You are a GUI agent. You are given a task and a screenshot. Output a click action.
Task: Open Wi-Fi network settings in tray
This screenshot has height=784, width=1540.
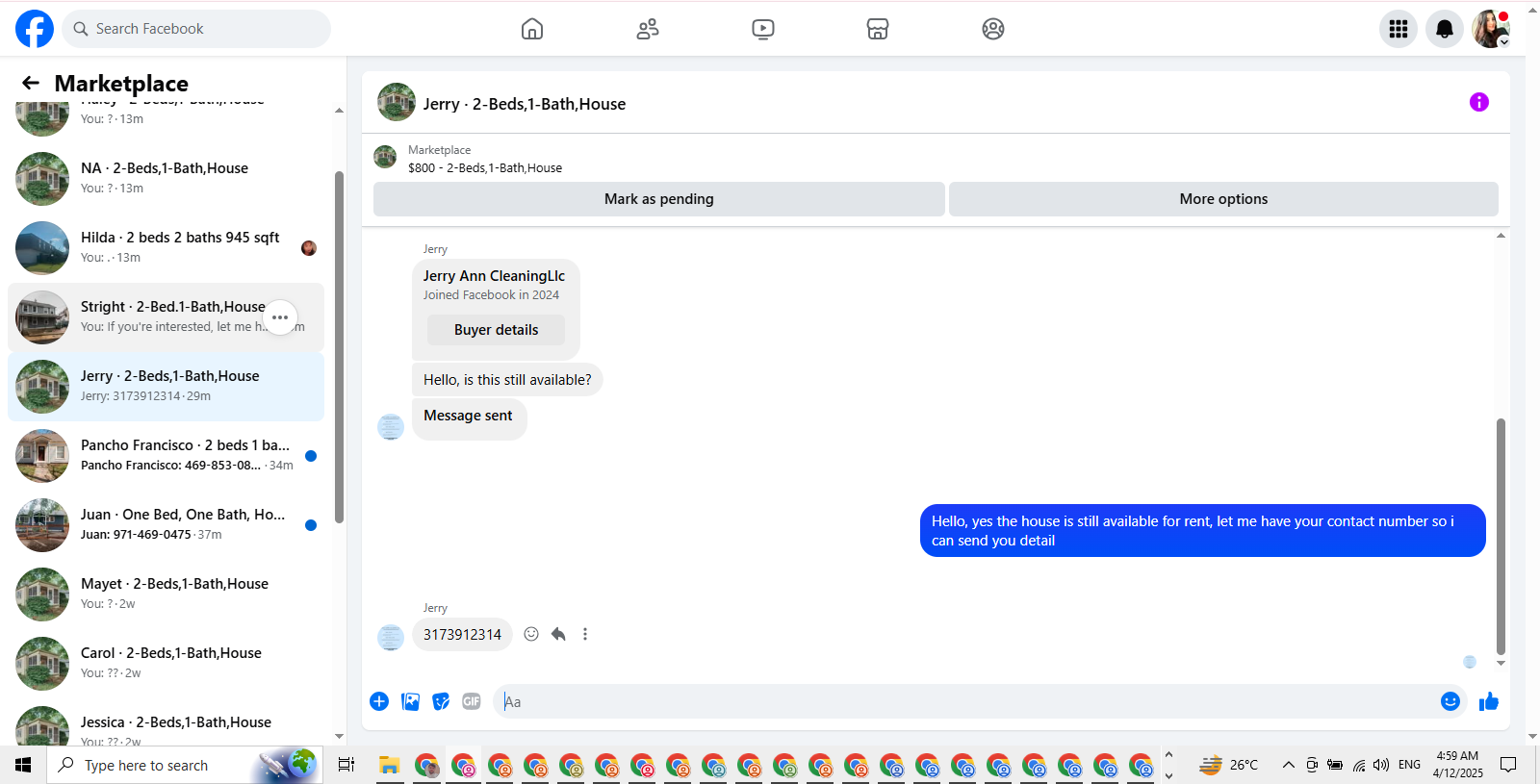[x=1358, y=765]
